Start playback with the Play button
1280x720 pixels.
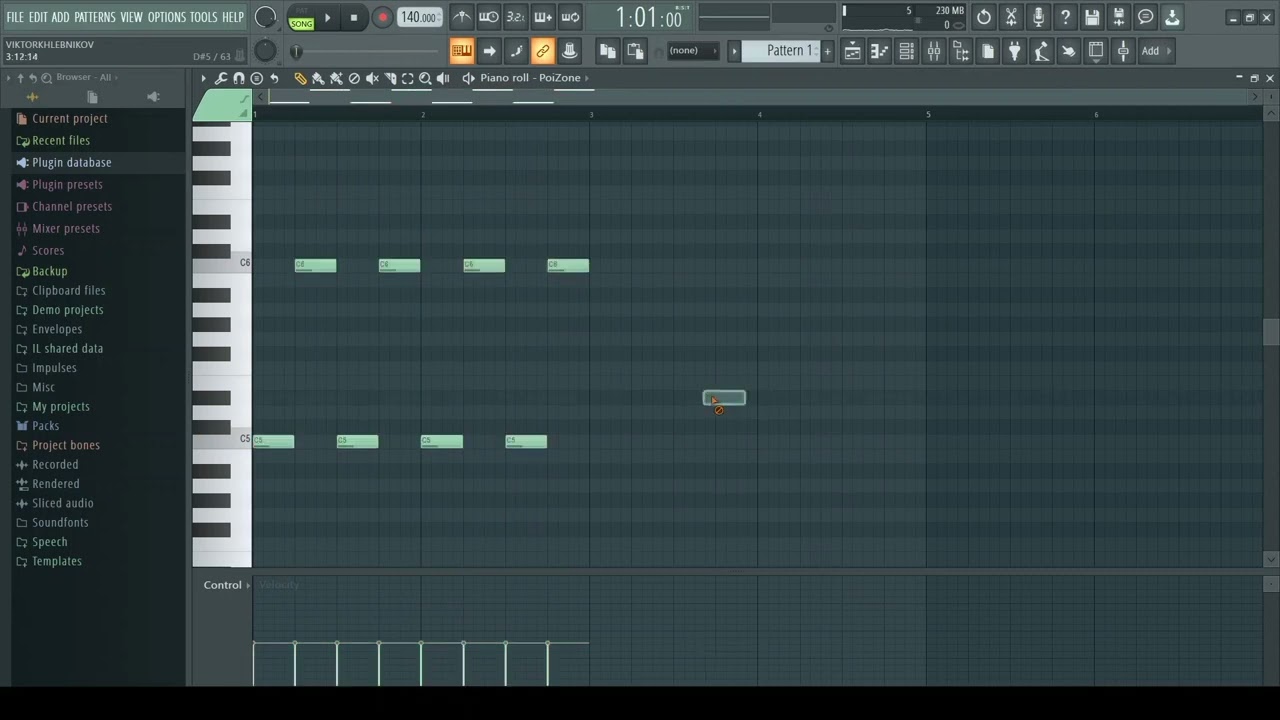pyautogui.click(x=327, y=18)
